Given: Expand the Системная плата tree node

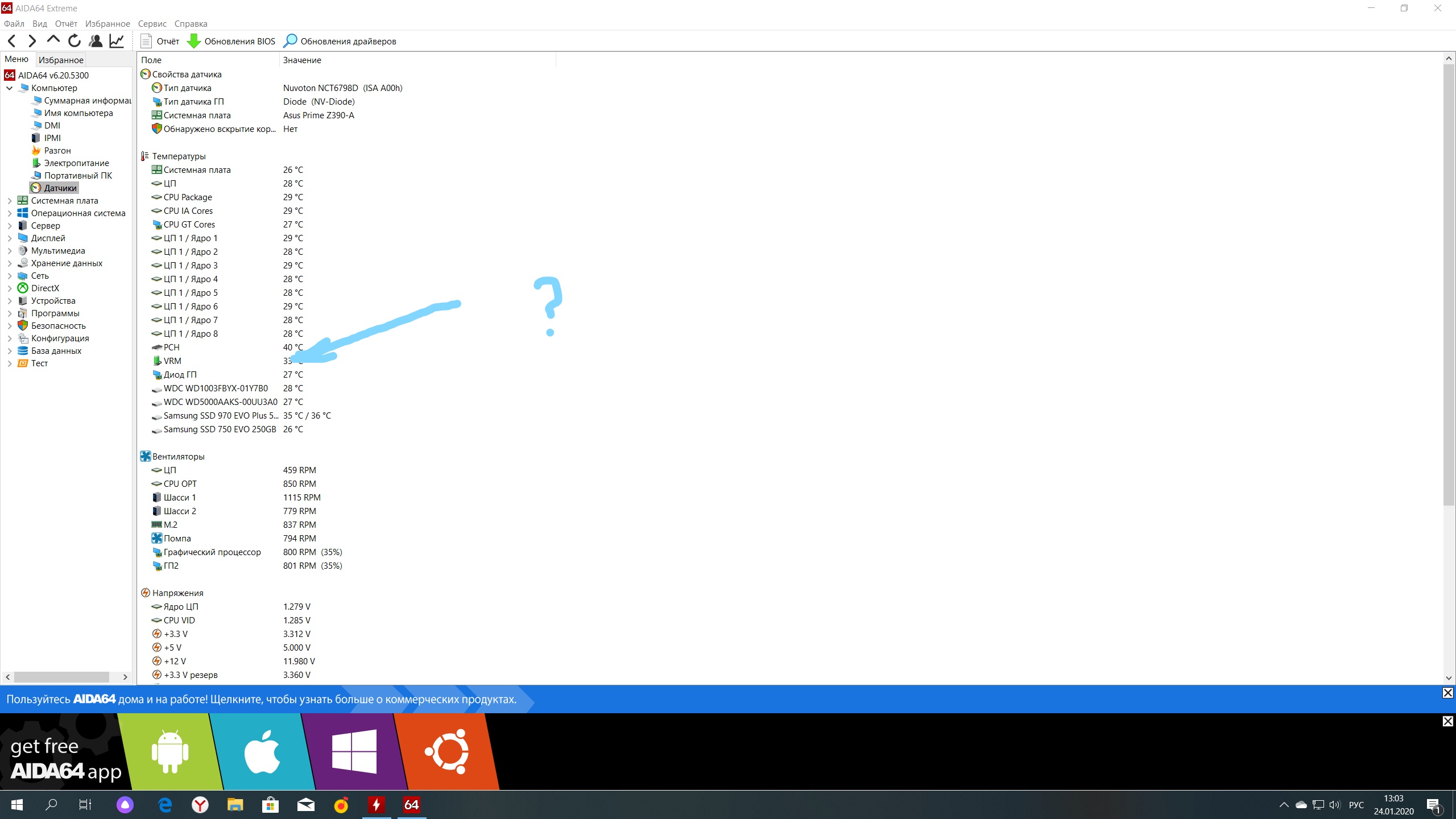Looking at the screenshot, I should click(10, 201).
